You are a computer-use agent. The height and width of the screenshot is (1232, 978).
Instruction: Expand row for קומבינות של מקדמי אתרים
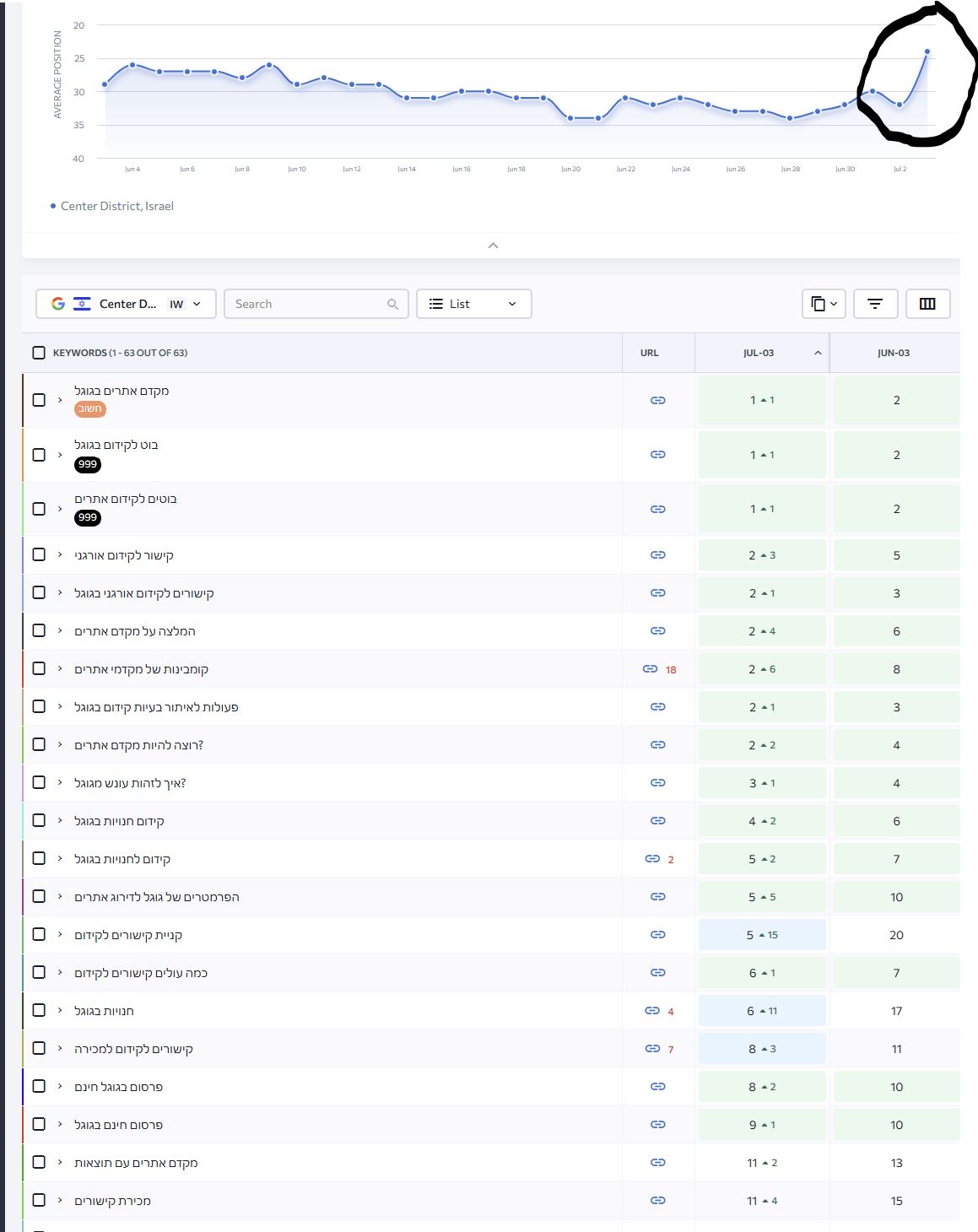(60, 668)
